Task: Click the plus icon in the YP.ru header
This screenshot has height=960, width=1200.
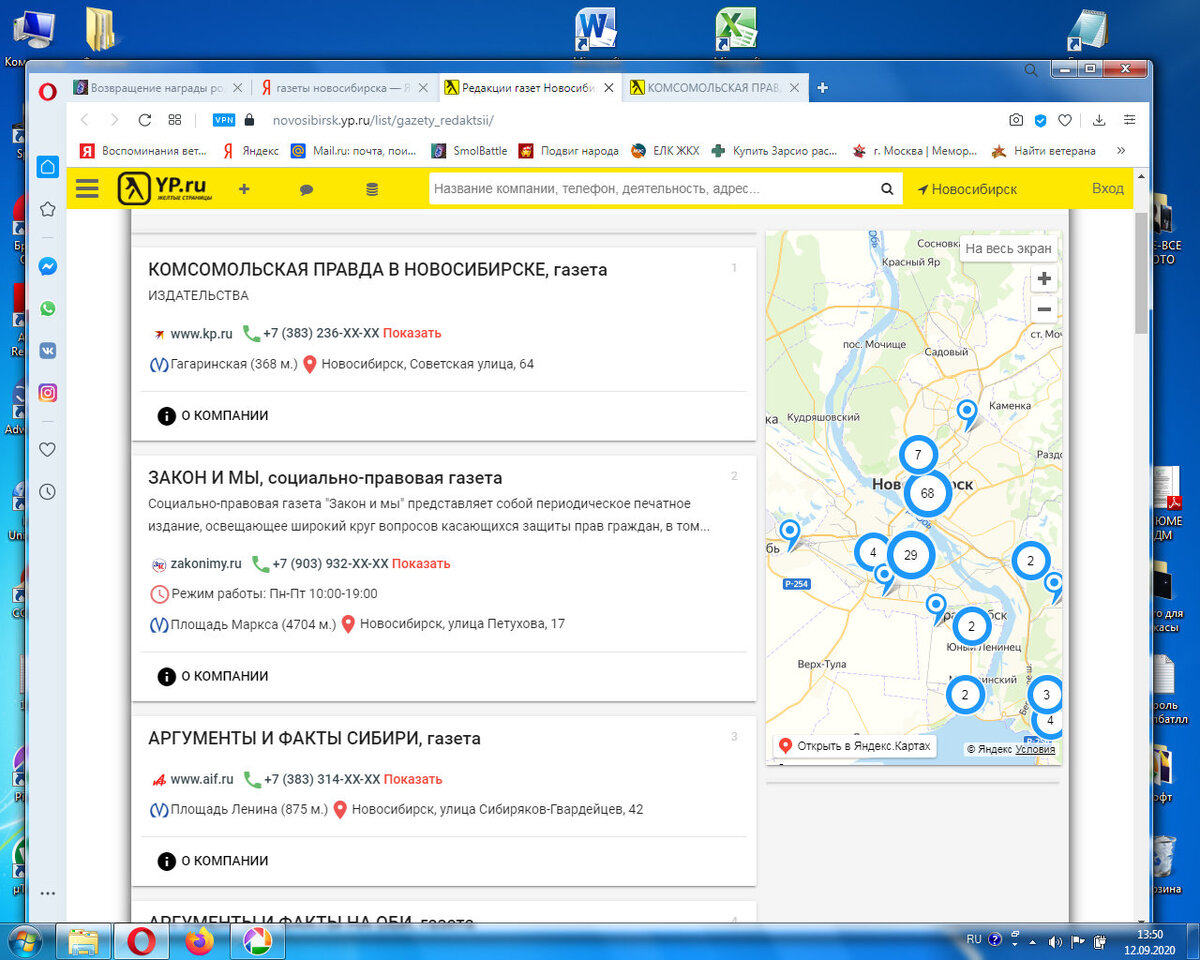Action: point(244,189)
